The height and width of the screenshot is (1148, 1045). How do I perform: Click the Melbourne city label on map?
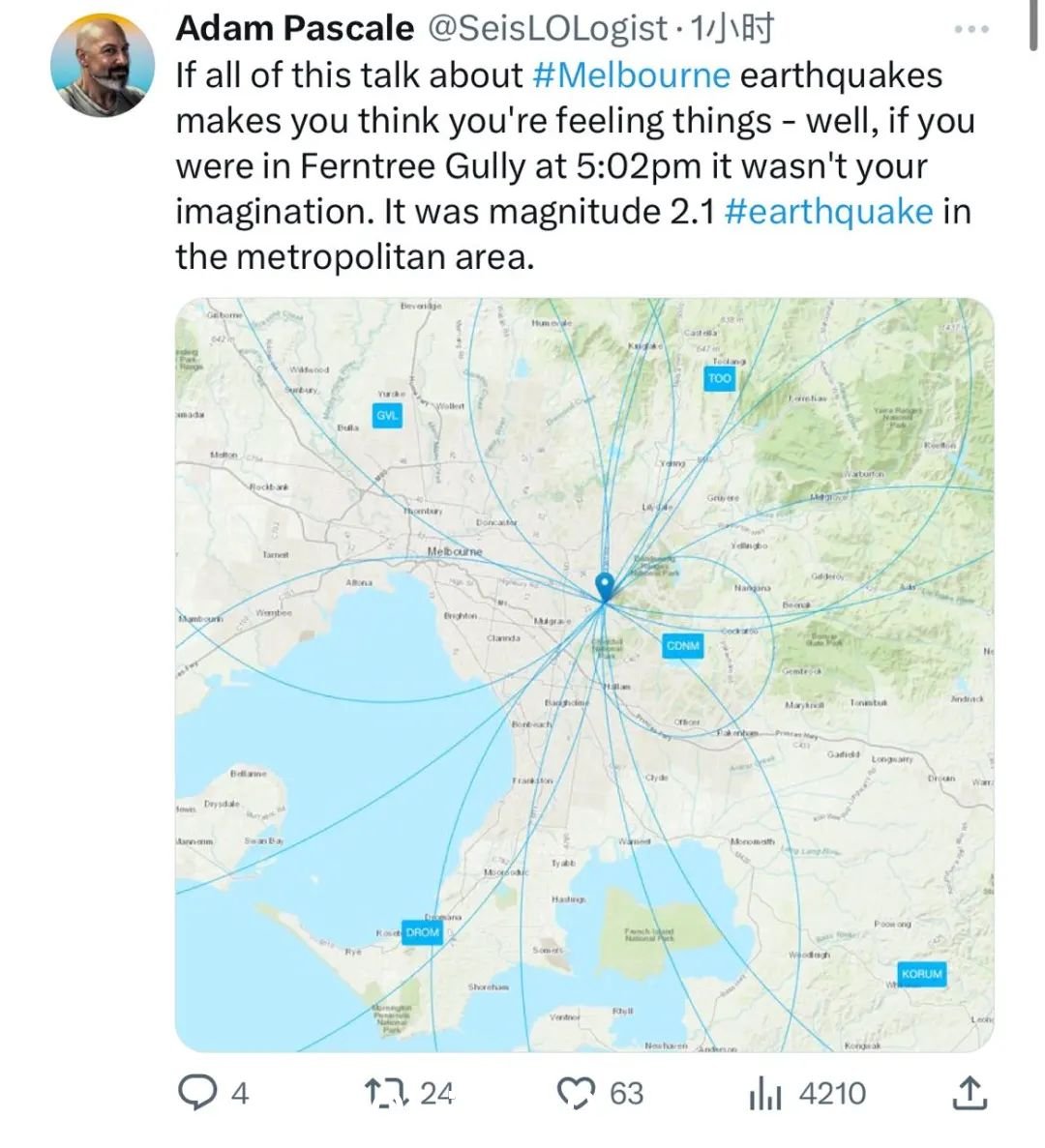(x=454, y=551)
